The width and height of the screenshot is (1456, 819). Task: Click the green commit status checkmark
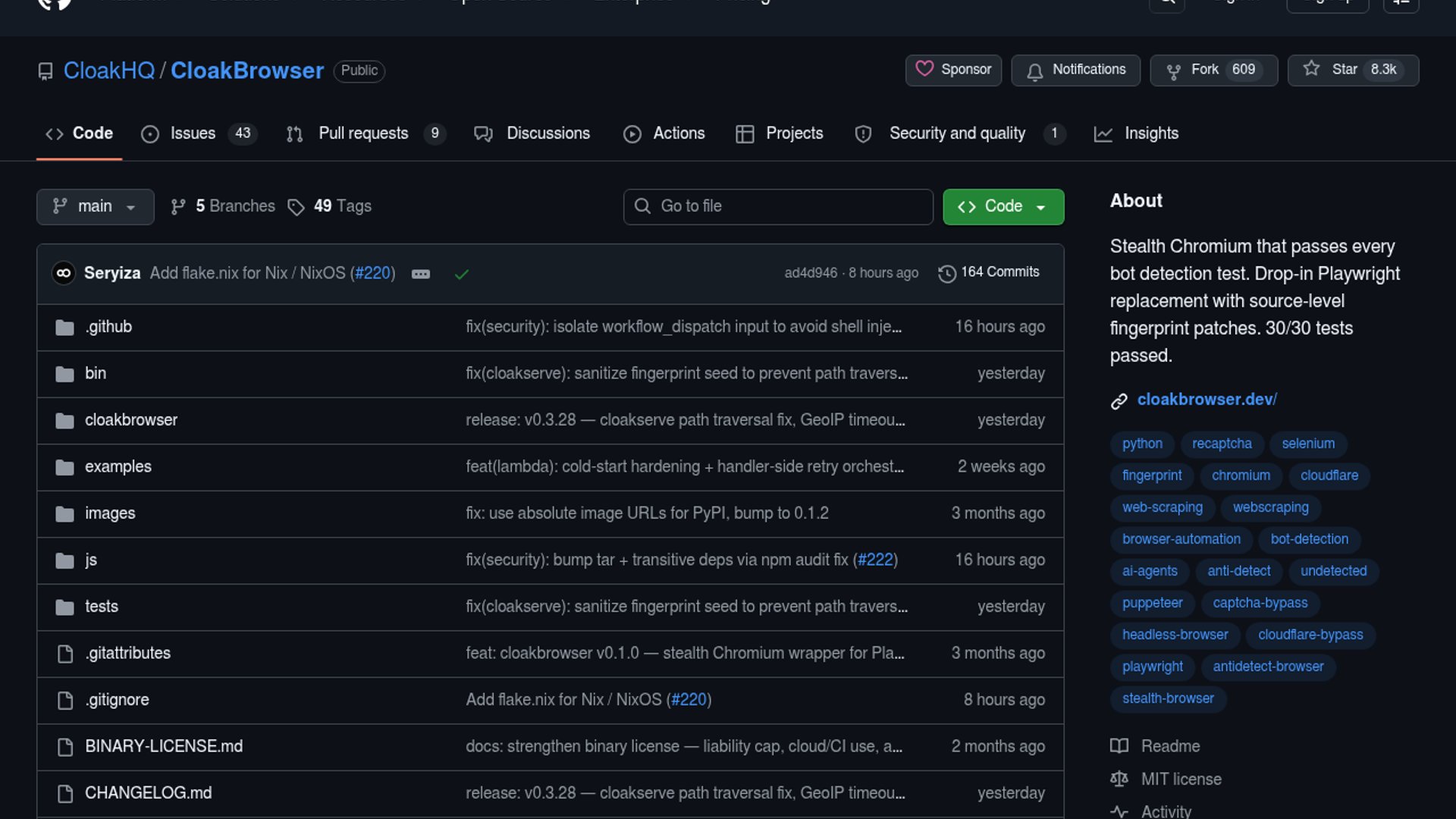point(461,274)
